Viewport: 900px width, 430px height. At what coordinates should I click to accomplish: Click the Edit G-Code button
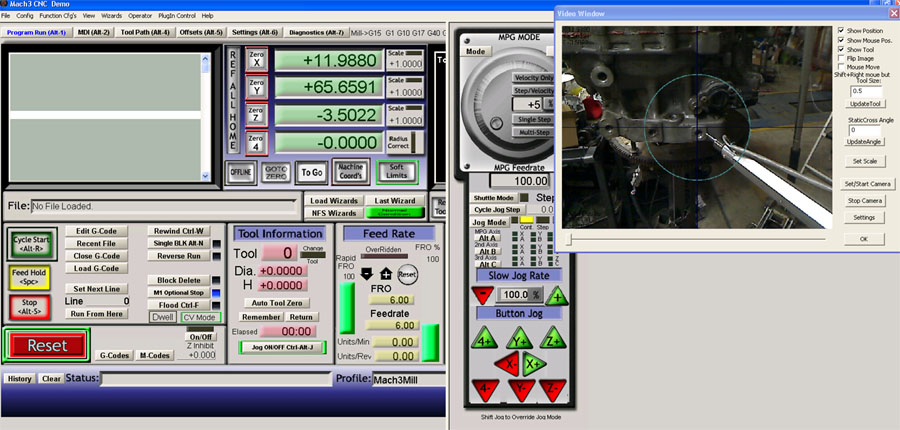(96, 231)
